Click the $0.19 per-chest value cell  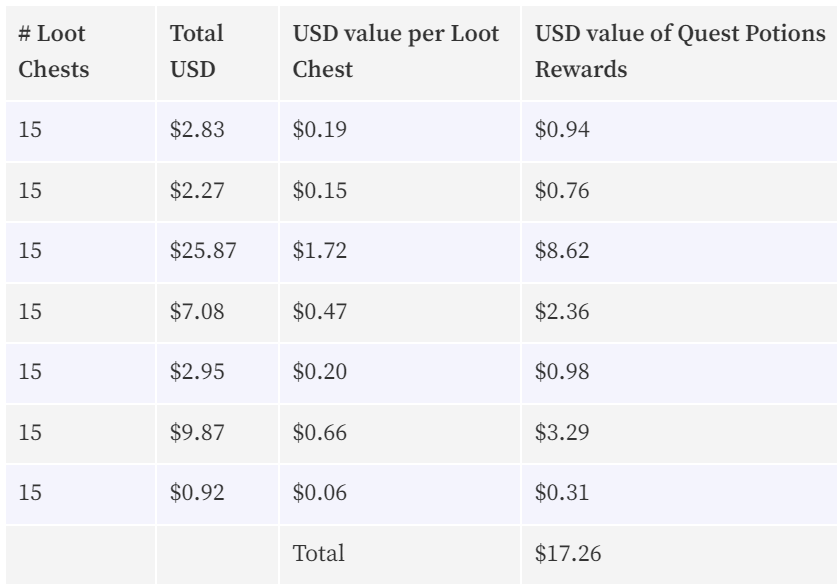400,131
